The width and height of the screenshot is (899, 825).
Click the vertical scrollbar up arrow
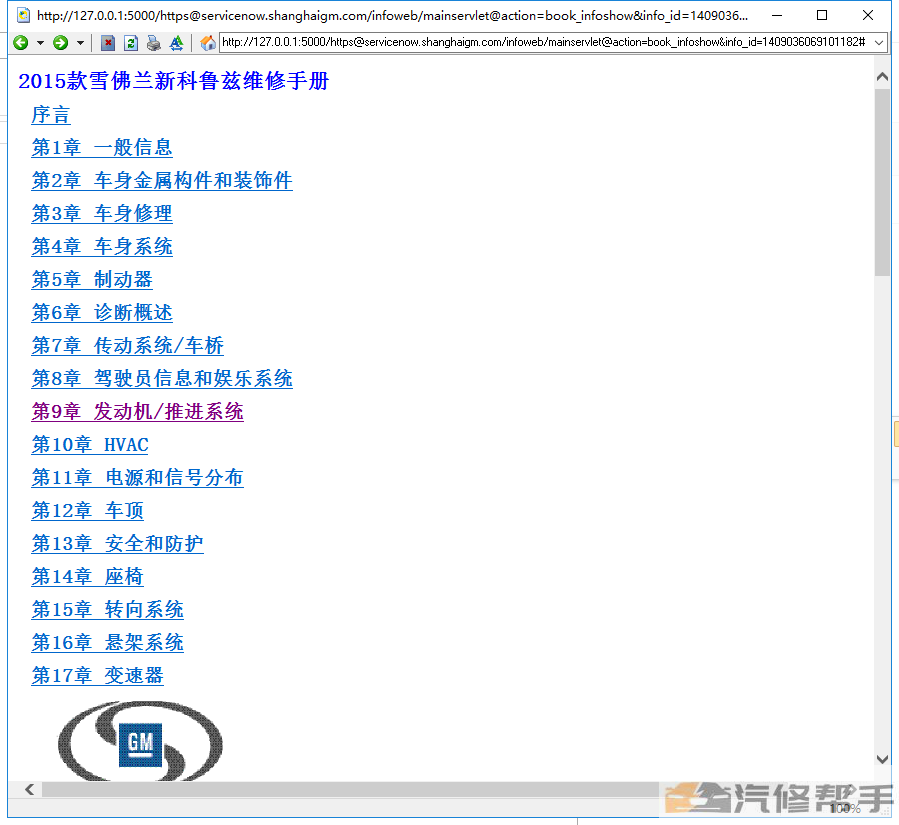tap(882, 77)
